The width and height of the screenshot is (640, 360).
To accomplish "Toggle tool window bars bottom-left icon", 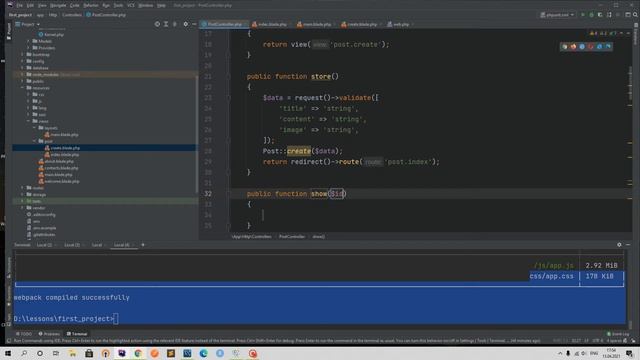I will 9,340.
